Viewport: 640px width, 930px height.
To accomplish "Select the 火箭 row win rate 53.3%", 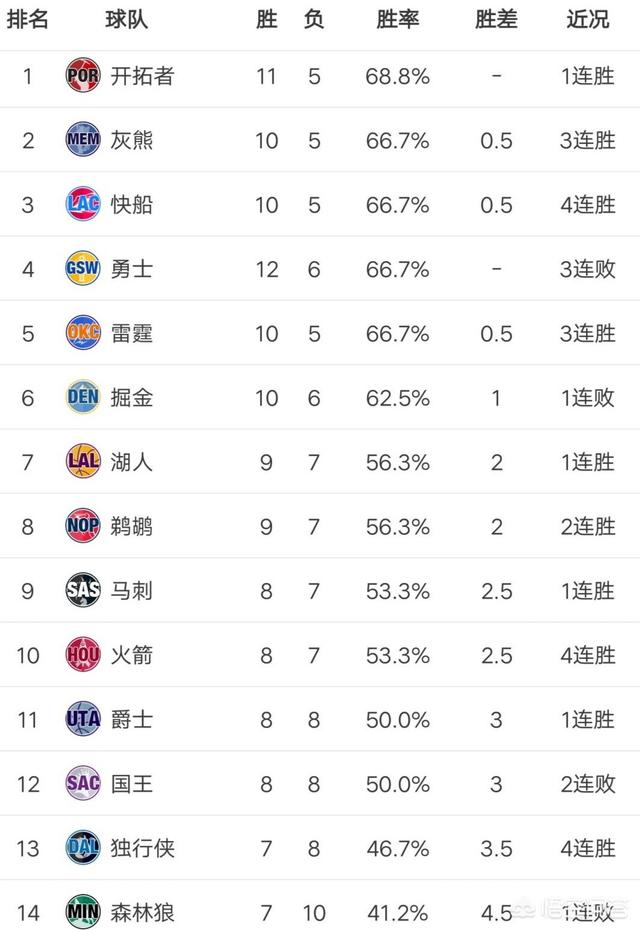I will (397, 655).
